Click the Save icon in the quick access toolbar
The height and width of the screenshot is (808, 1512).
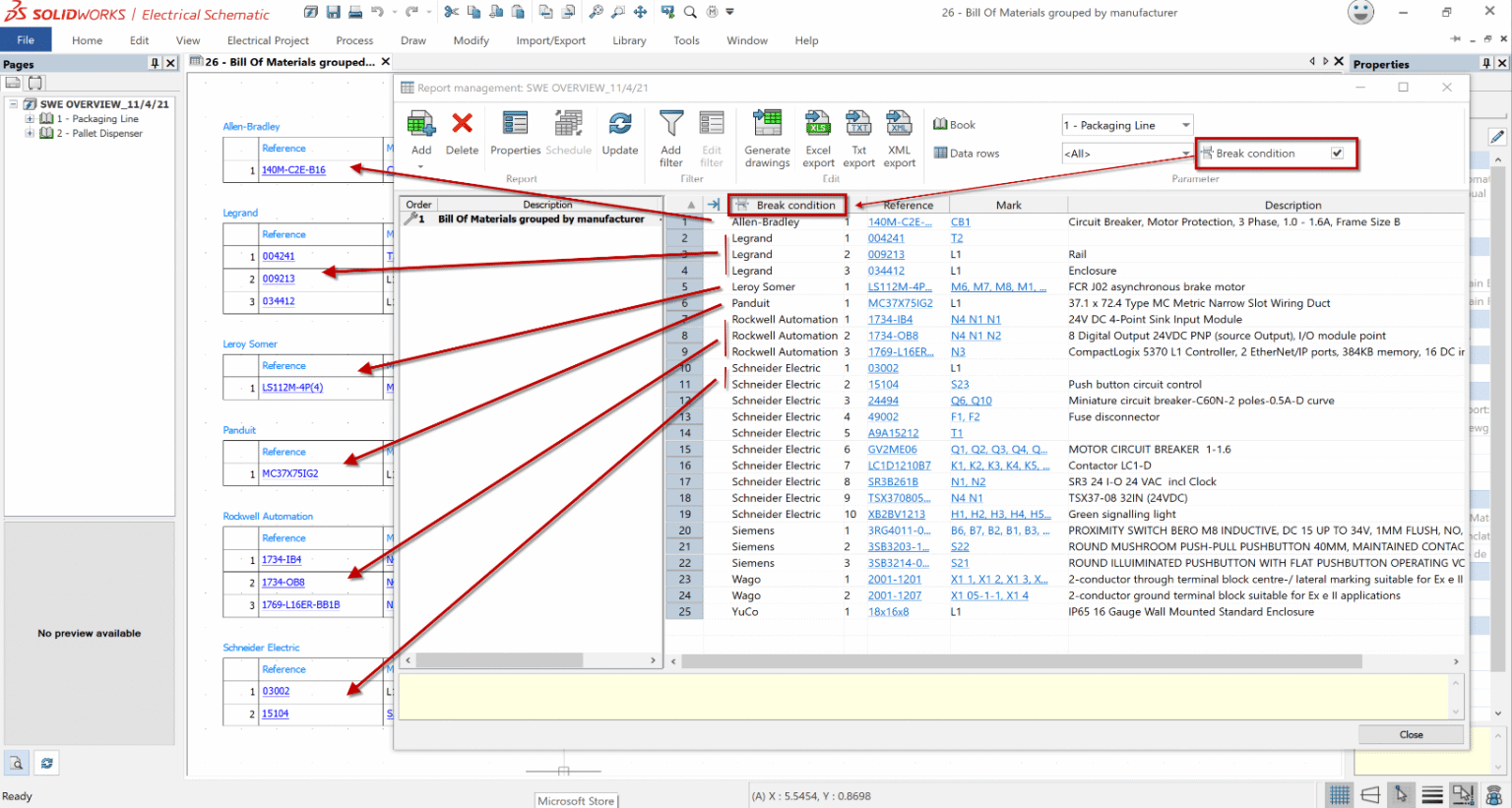(x=333, y=12)
